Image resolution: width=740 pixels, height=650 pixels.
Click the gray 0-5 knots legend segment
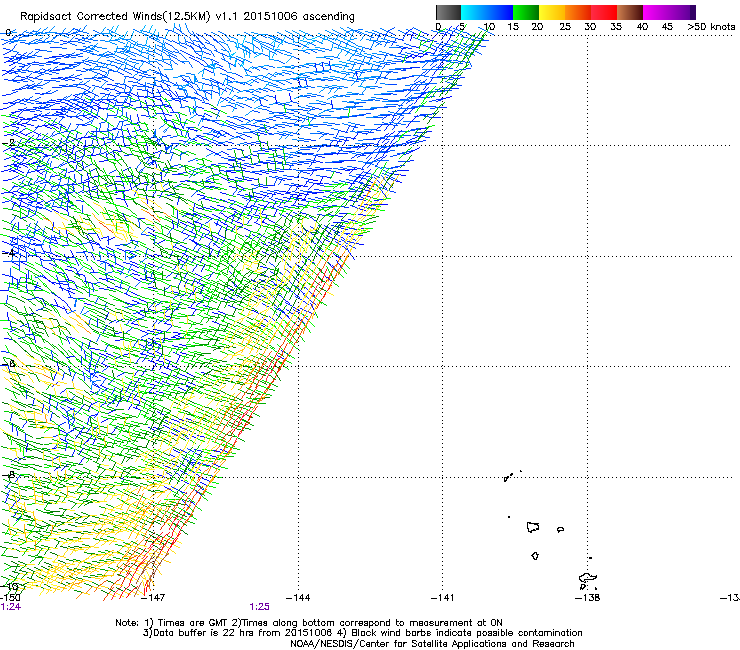coord(448,12)
